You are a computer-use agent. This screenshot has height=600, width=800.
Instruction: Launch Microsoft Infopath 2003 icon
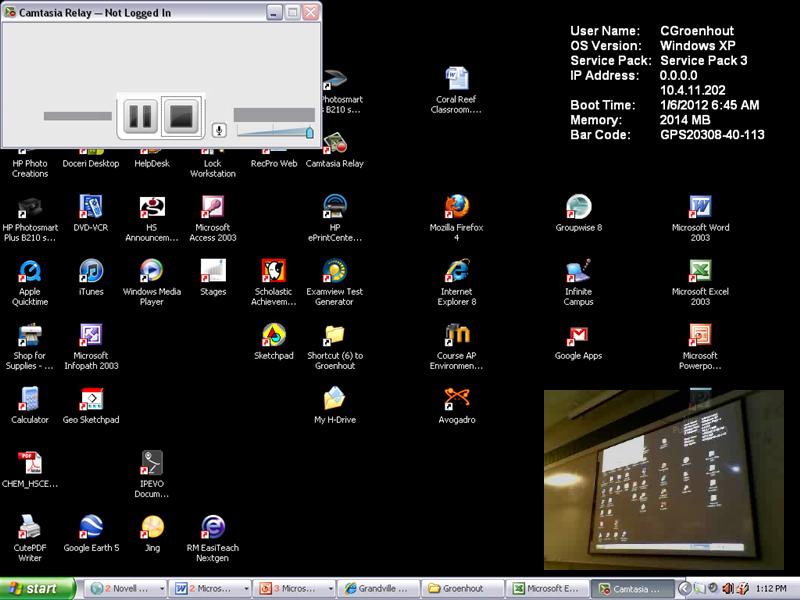[91, 347]
